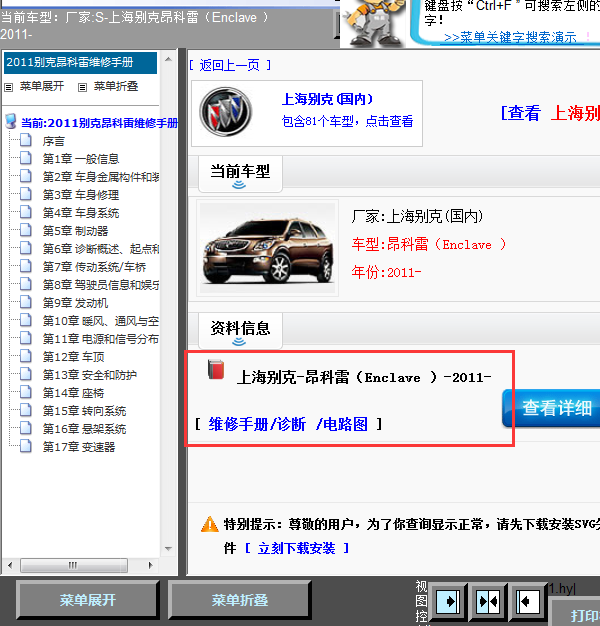
Task: Click top menu-collapse icon before 菜单折叠
Action: click(x=82, y=87)
